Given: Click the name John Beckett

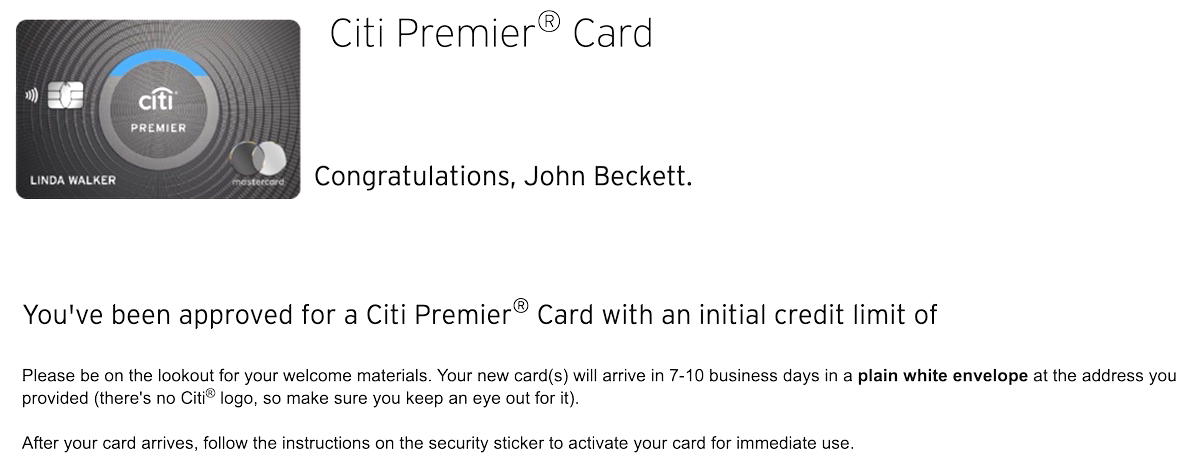Looking at the screenshot, I should click(x=608, y=177).
